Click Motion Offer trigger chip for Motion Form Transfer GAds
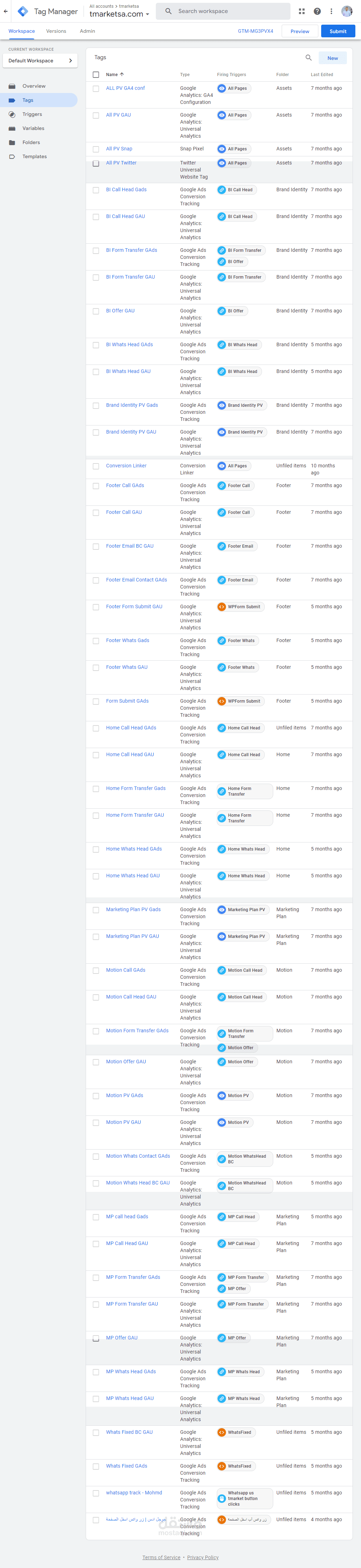The height and width of the screenshot is (1568, 361). pyautogui.click(x=237, y=1047)
